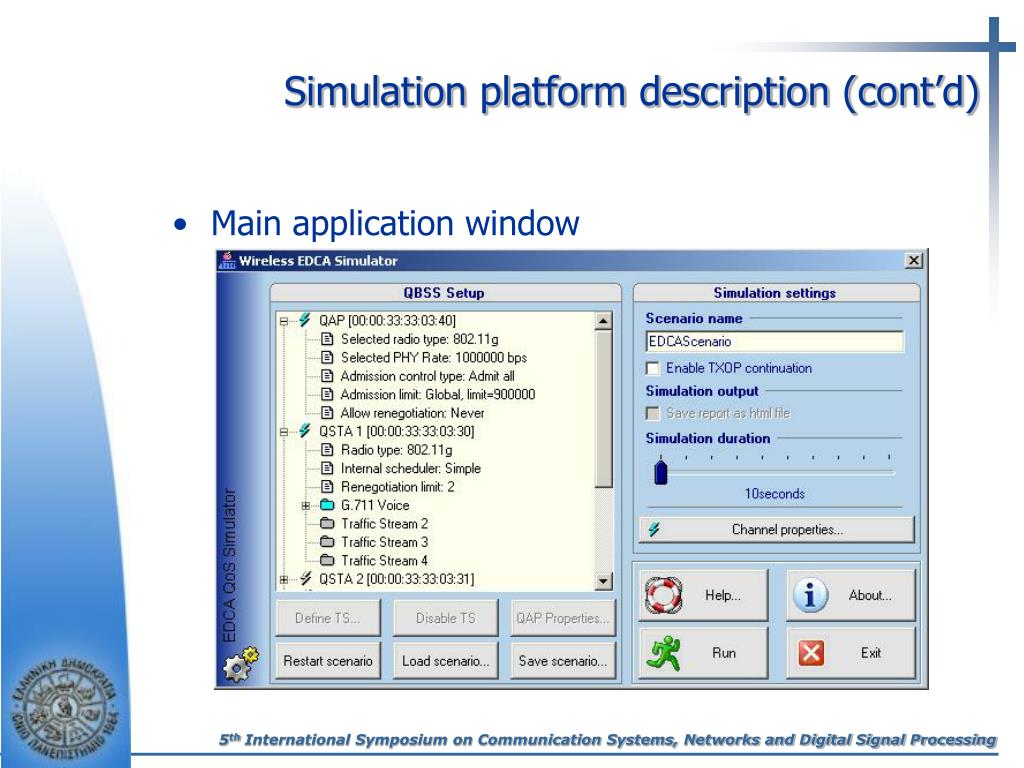Expand the QSTA 2 tree node
This screenshot has width=1024, height=768.
tap(284, 579)
